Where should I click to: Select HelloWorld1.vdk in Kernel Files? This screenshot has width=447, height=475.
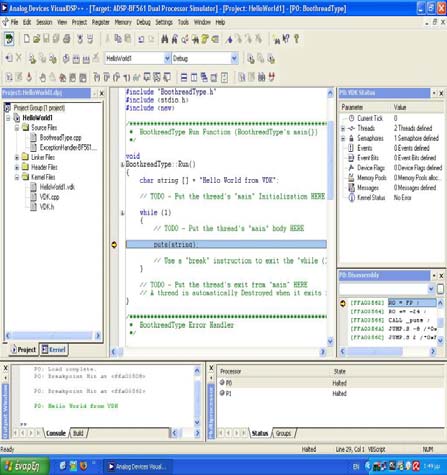pyautogui.click(x=57, y=187)
